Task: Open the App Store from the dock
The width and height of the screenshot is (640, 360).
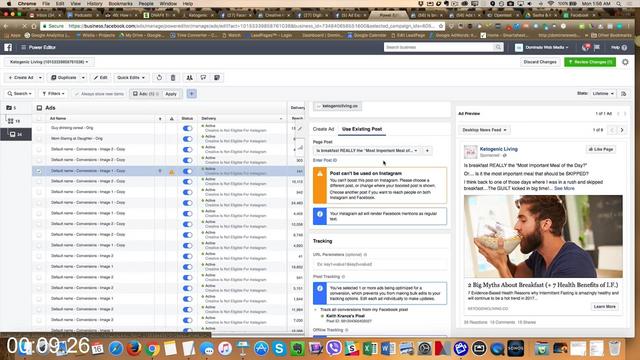Action: (261, 348)
